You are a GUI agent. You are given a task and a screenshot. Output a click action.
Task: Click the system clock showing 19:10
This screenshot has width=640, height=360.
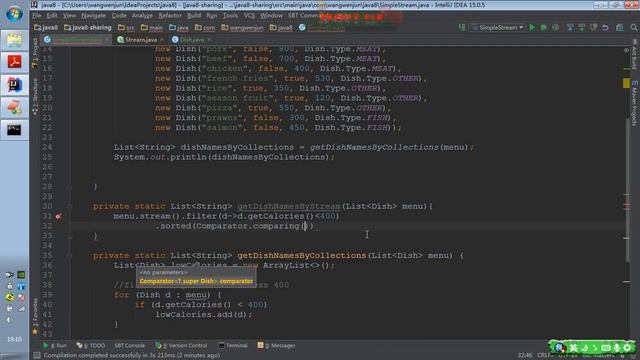(x=14, y=339)
